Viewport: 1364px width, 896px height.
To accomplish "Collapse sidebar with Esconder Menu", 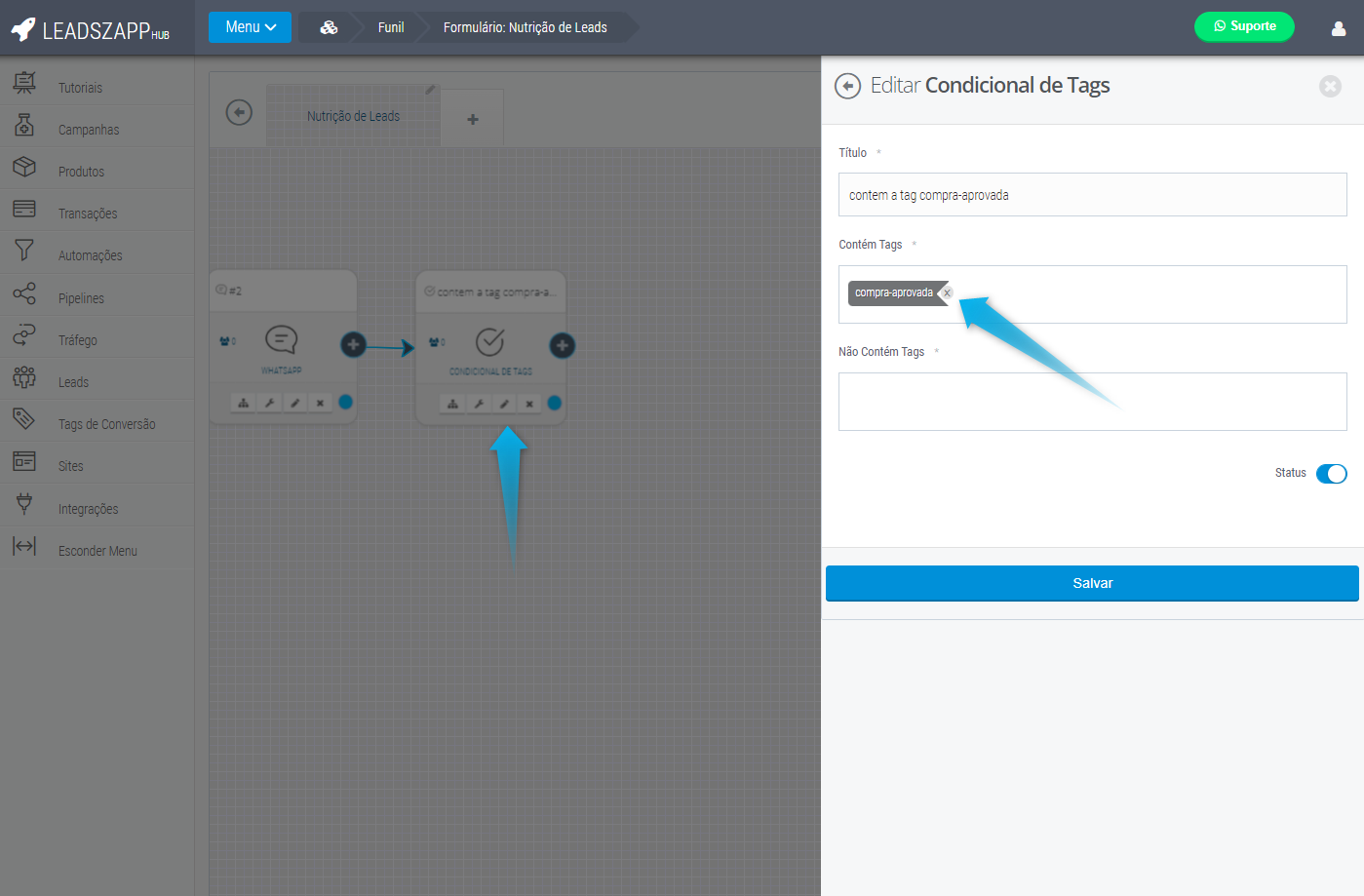I will (x=97, y=551).
